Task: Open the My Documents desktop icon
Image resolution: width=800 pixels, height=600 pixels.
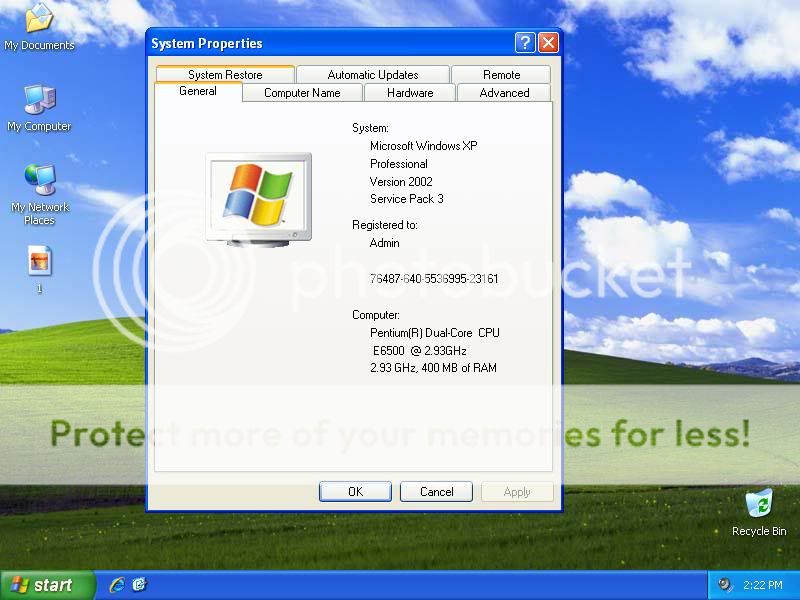Action: 39,27
